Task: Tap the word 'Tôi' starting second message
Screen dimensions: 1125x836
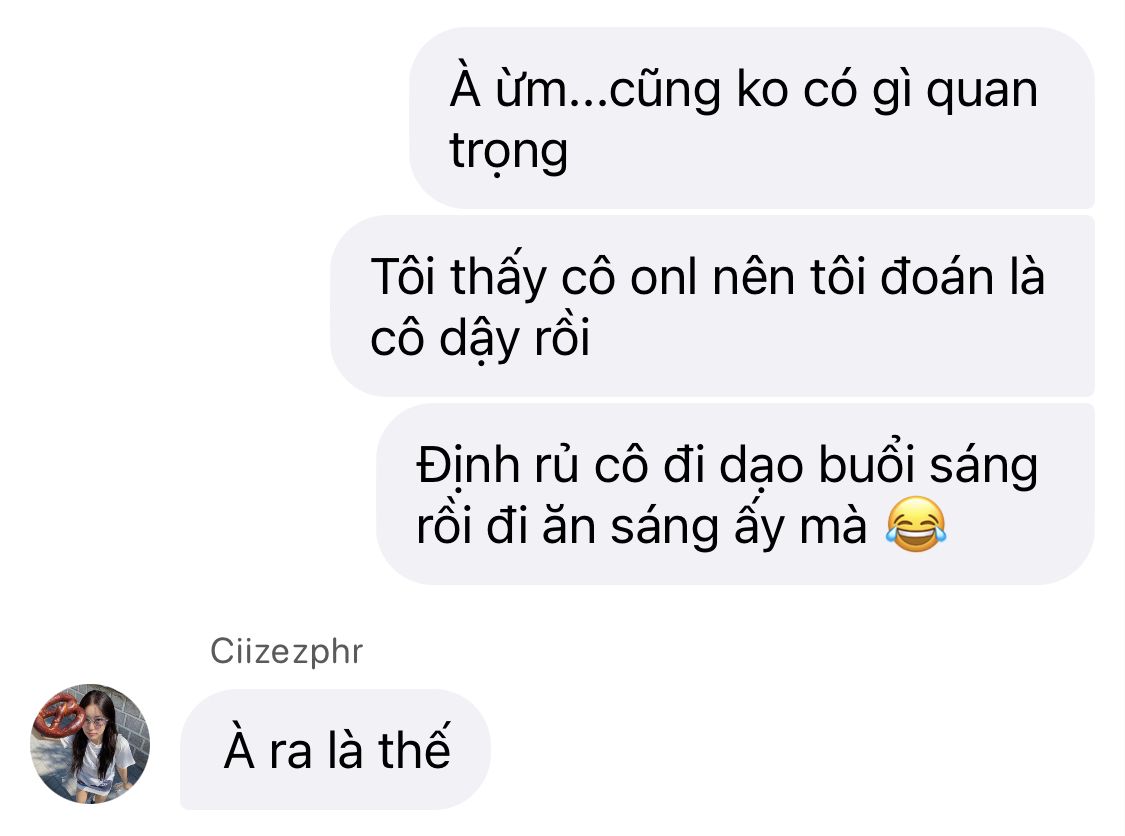Action: (x=403, y=277)
